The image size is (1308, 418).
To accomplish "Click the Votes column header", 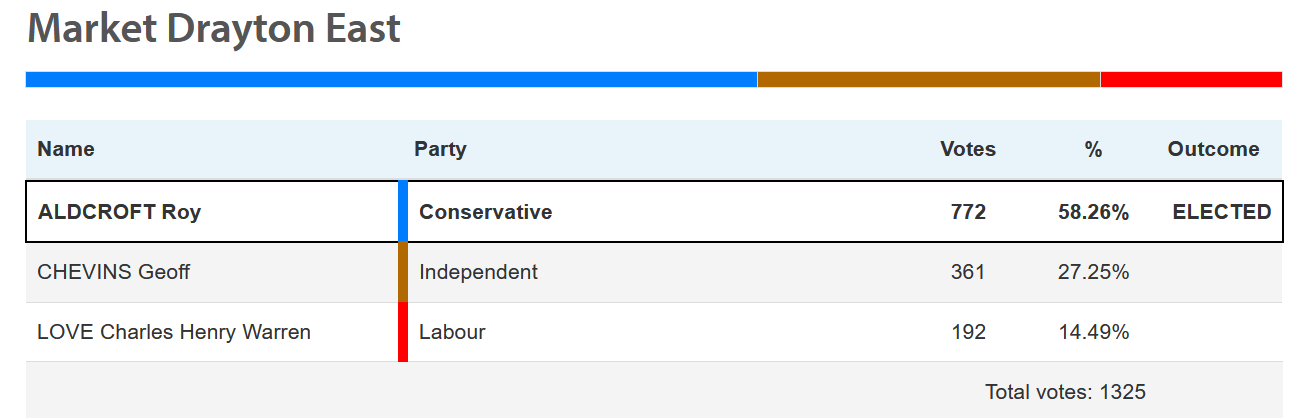I will (968, 149).
